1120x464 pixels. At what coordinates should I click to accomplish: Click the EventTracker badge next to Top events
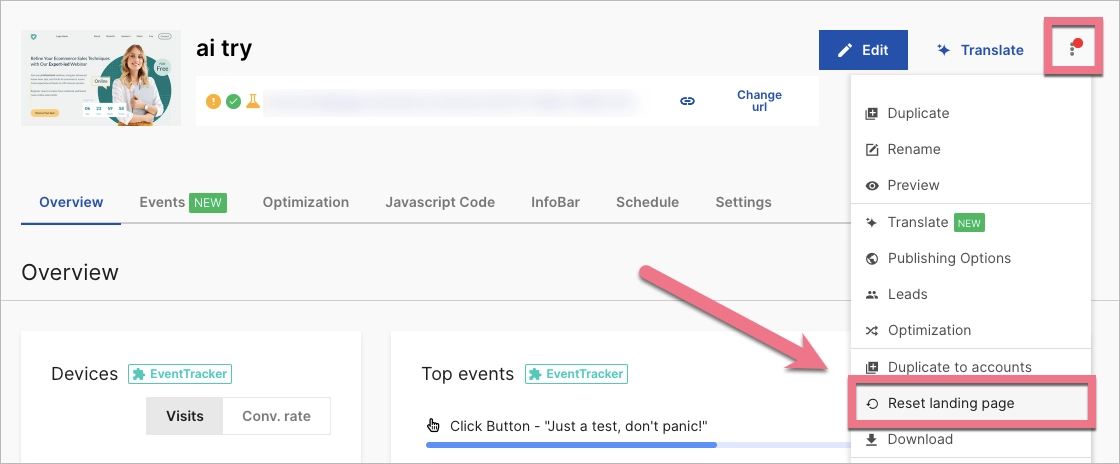pyautogui.click(x=576, y=374)
